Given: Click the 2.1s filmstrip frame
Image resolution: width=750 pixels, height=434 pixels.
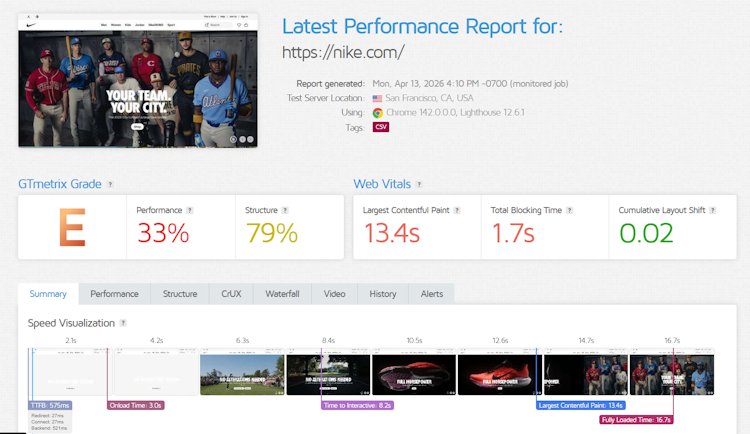Looking at the screenshot, I should click(70, 372).
